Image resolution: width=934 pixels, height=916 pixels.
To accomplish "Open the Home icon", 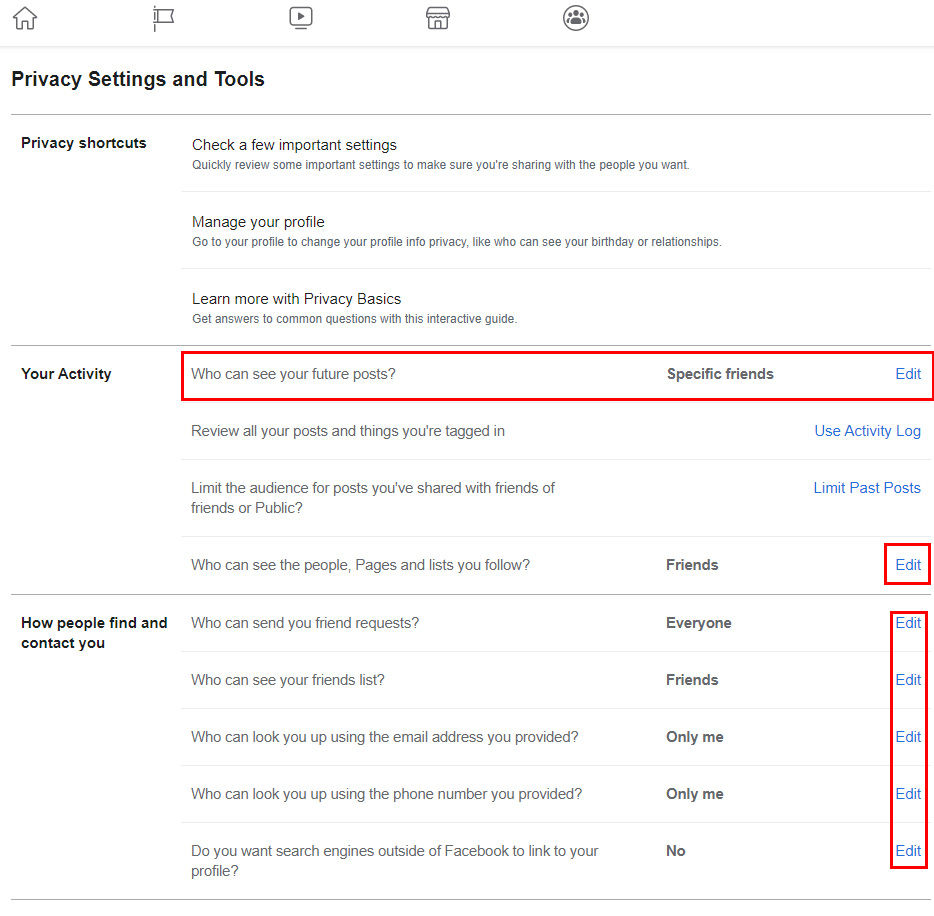I will (24, 18).
